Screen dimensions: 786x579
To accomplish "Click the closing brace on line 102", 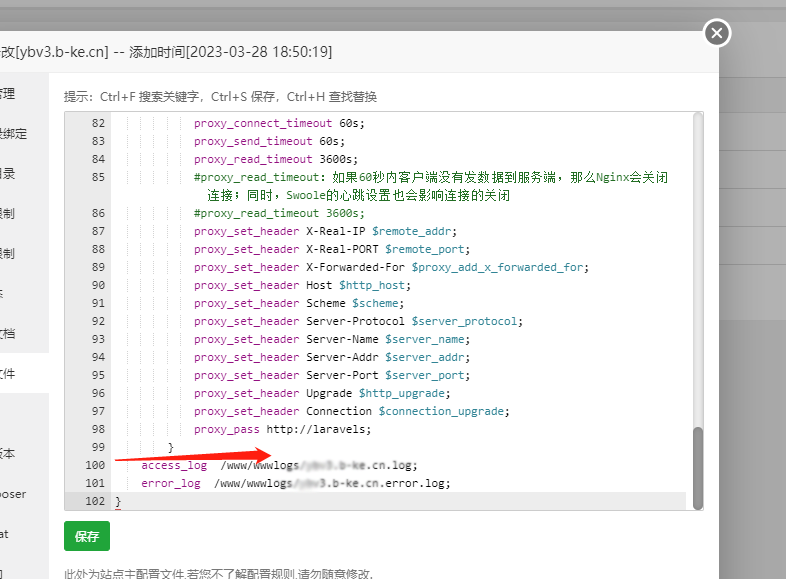I will (x=118, y=502).
